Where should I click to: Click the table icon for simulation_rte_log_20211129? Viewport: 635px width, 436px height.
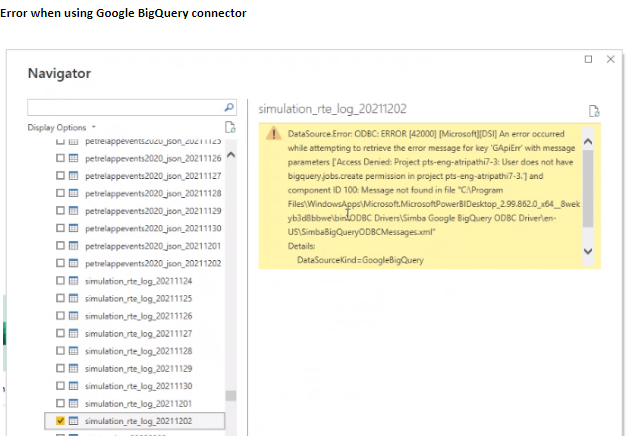[73, 368]
